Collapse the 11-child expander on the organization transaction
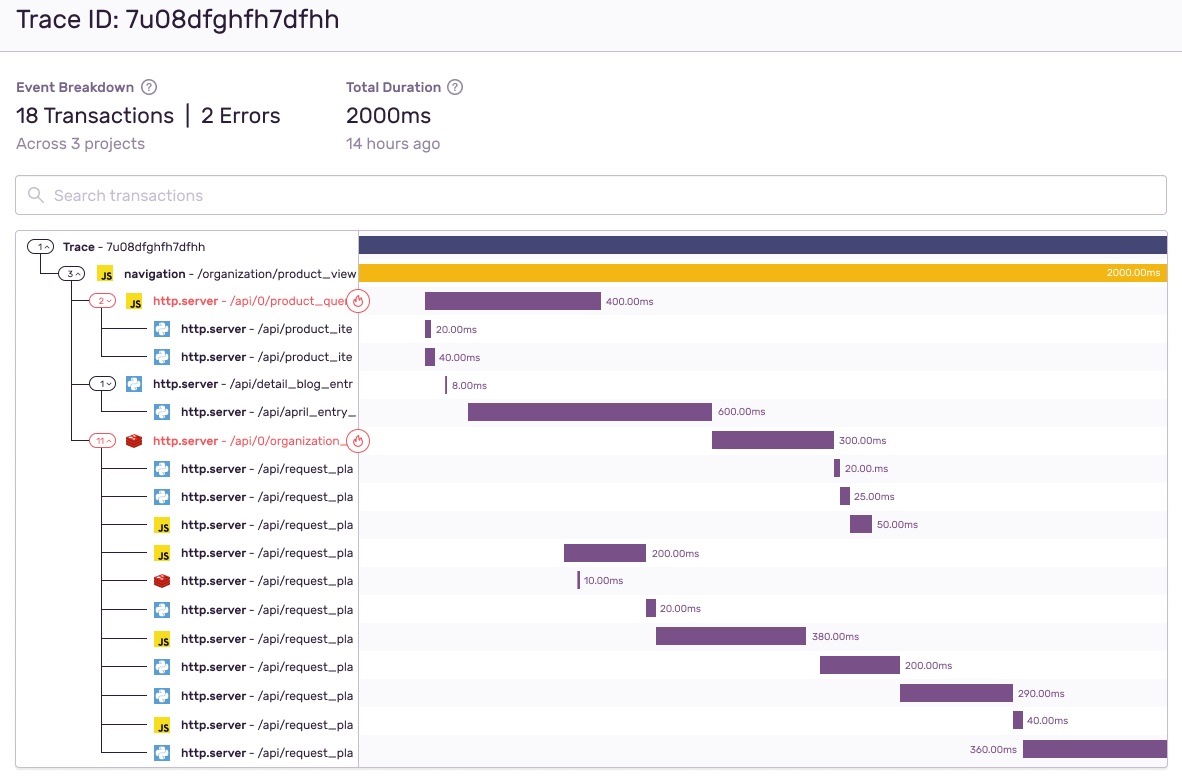Viewport: 1182px width, 777px height. [x=103, y=440]
